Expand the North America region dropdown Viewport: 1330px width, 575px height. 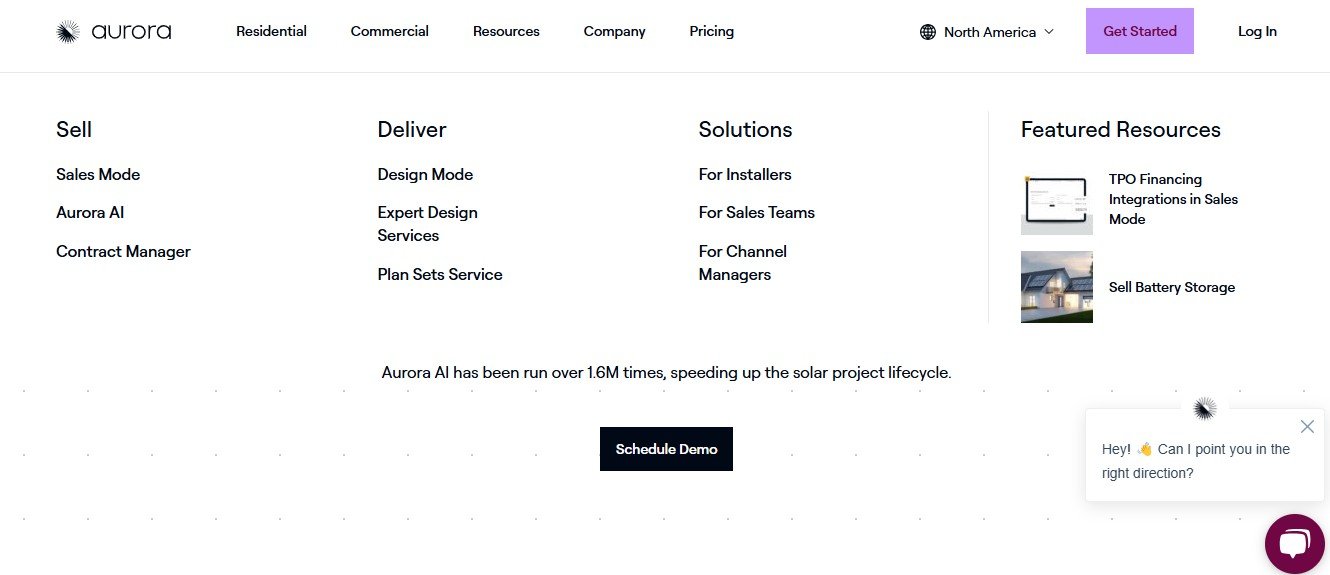tap(1048, 32)
